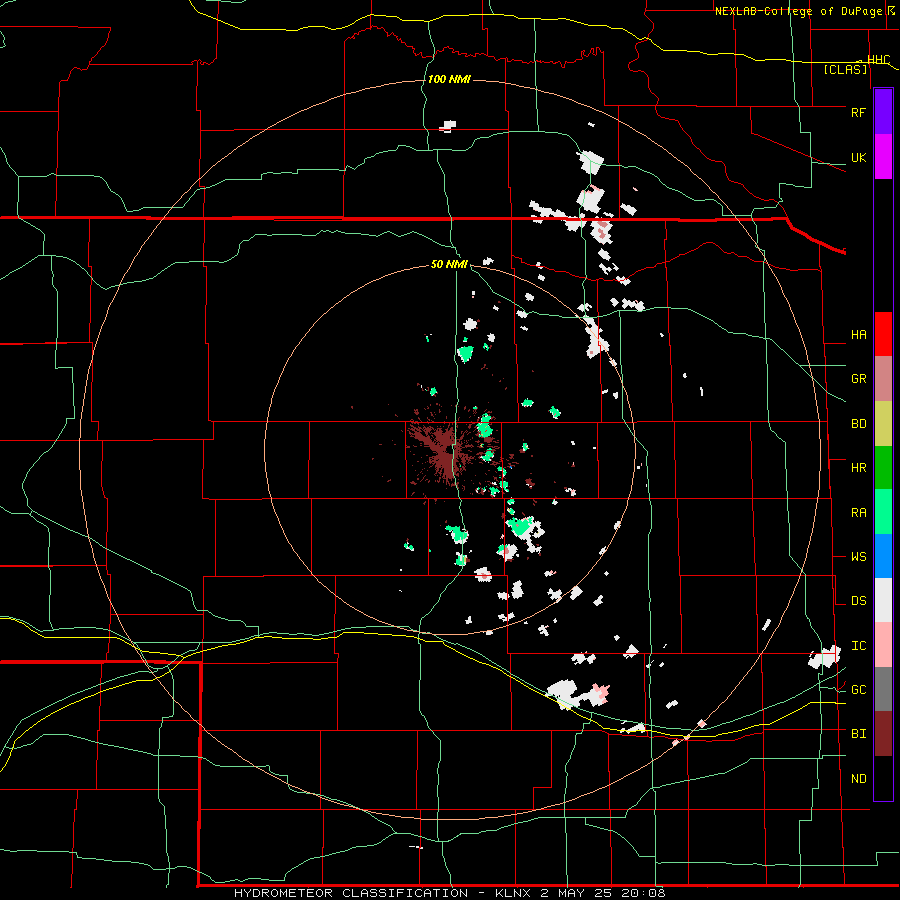
Task: Click the white DS legend swatch
Action: 883,600
